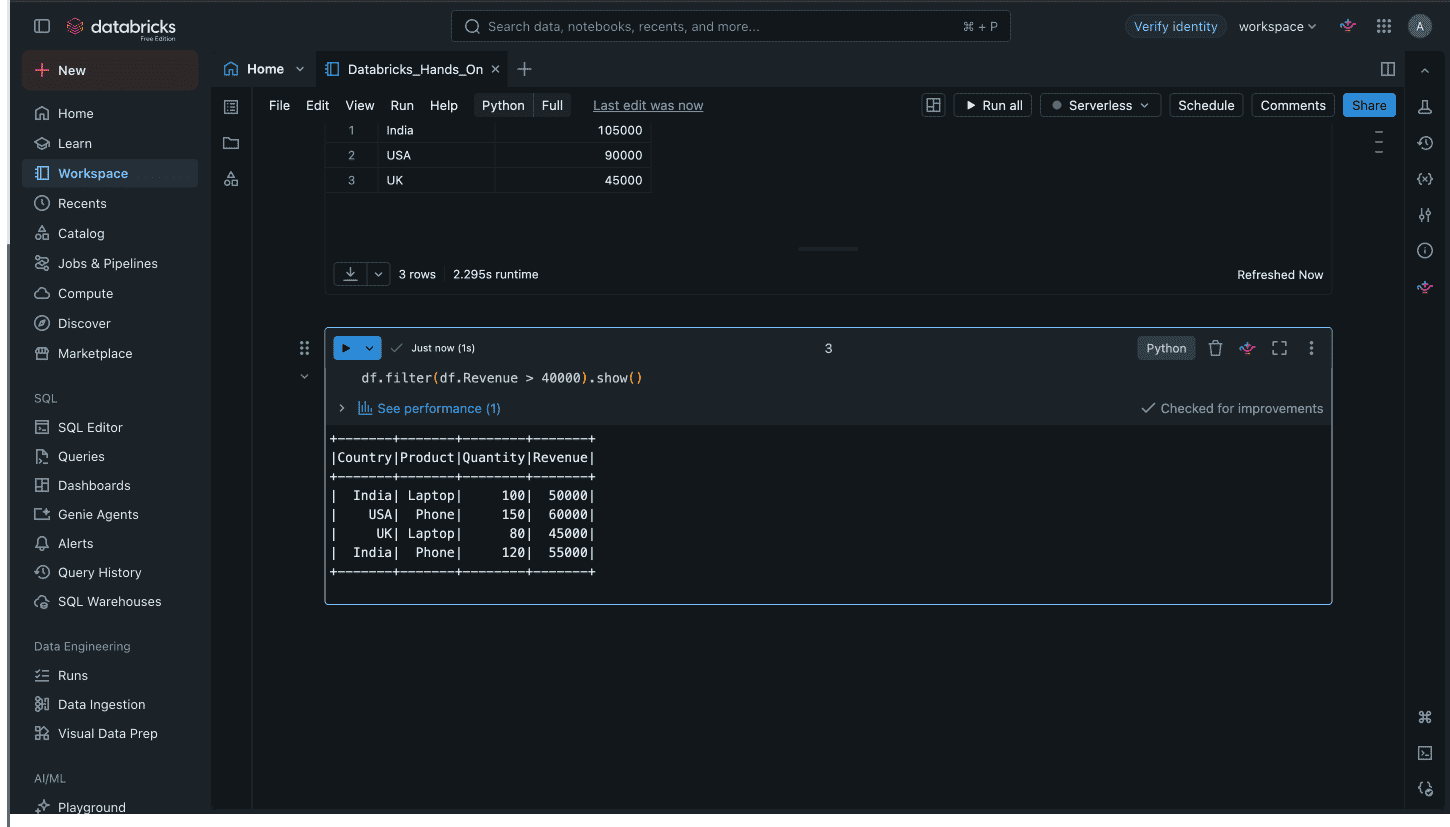Open version history icon in right rail
Viewport: 1450px width, 827px height.
(x=1425, y=143)
